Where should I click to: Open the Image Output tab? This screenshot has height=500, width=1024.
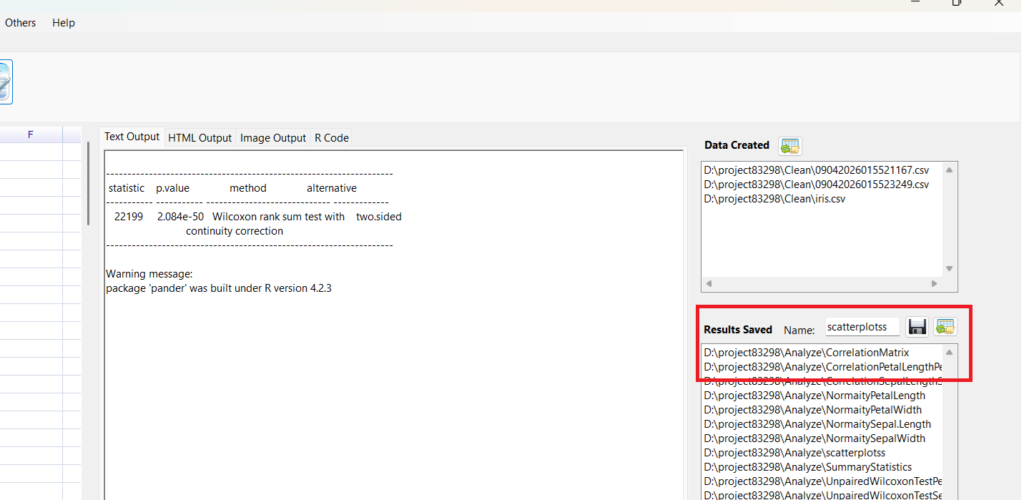273,138
